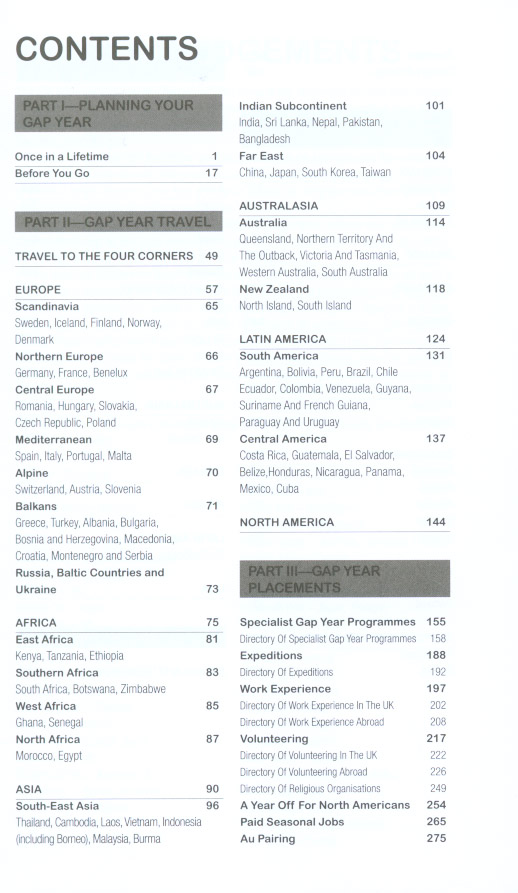Select the Before You Go entry
The image size is (518, 893).
pos(118,173)
